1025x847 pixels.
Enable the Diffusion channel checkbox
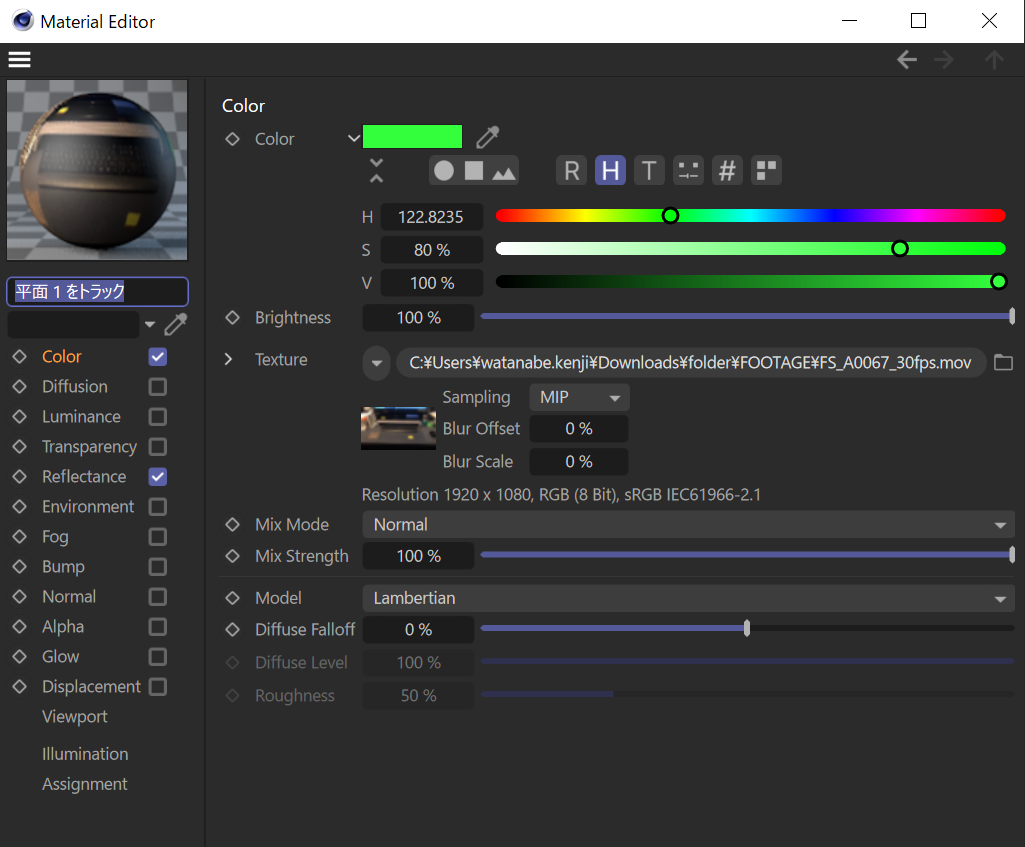[x=157, y=387]
